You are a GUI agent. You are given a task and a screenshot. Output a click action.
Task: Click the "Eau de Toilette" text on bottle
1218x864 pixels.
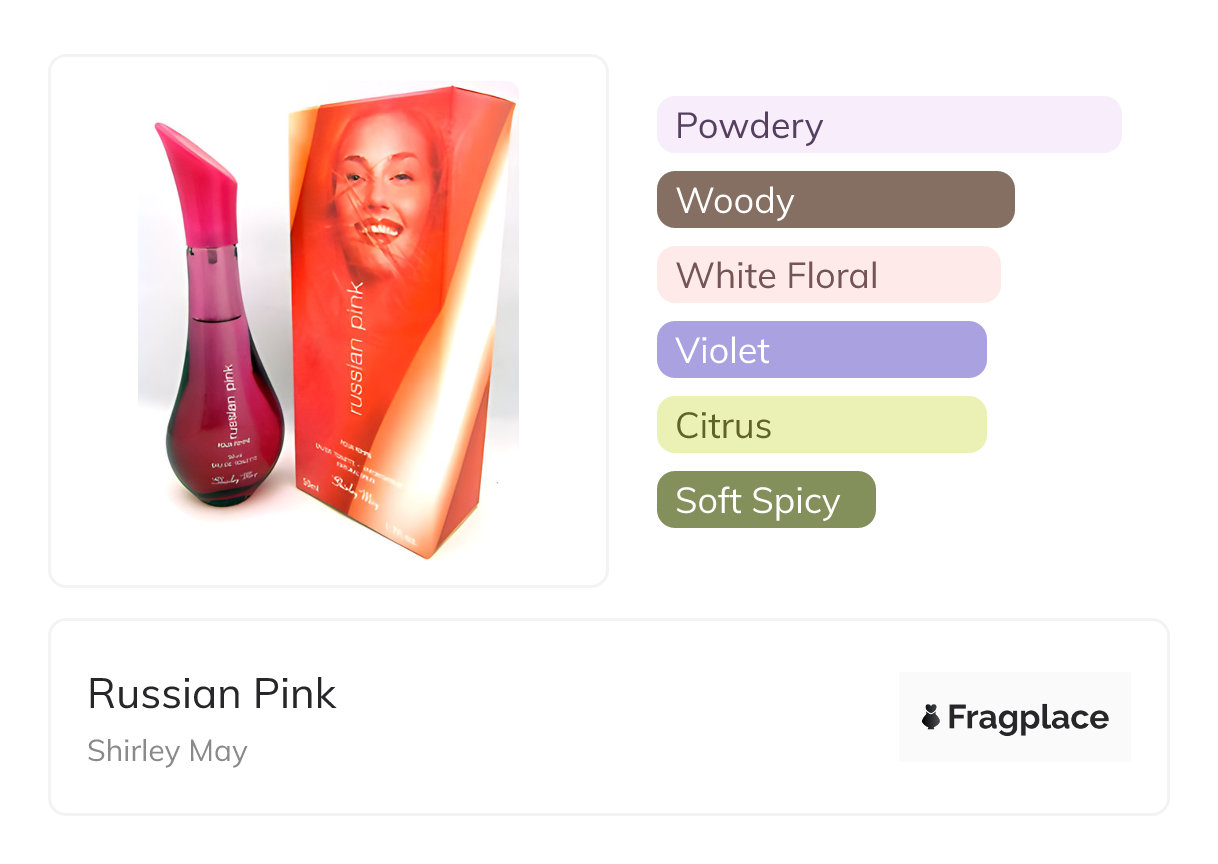coord(236,458)
